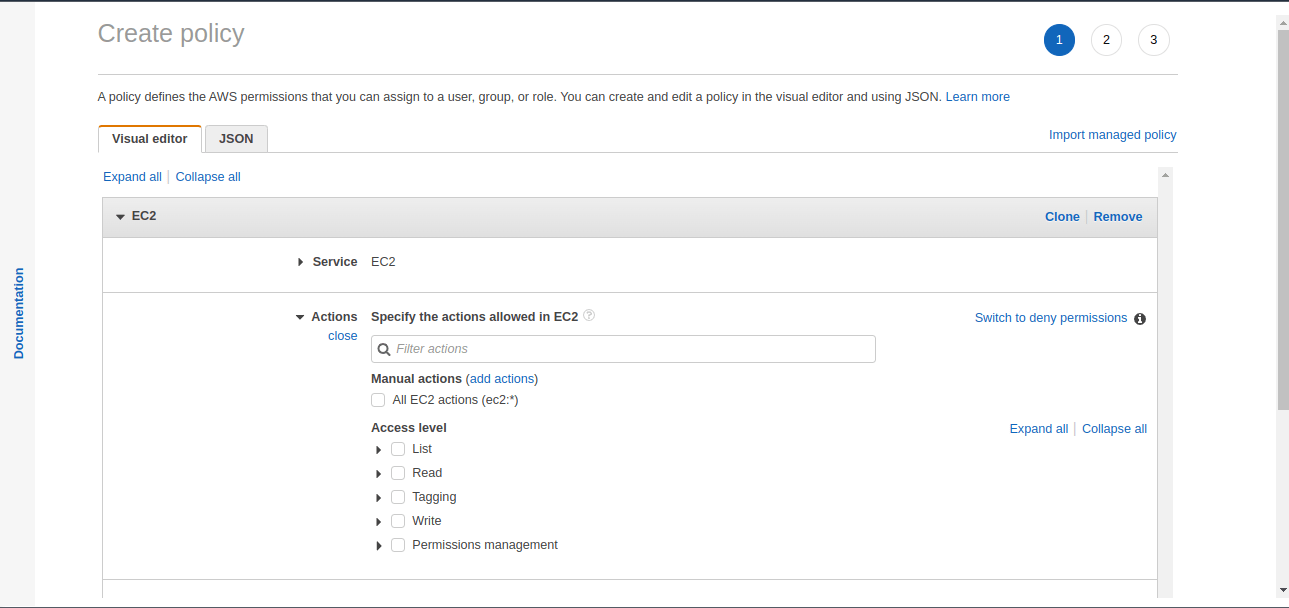
Task: Click Collapse all above the EC2 block
Action: tap(208, 177)
